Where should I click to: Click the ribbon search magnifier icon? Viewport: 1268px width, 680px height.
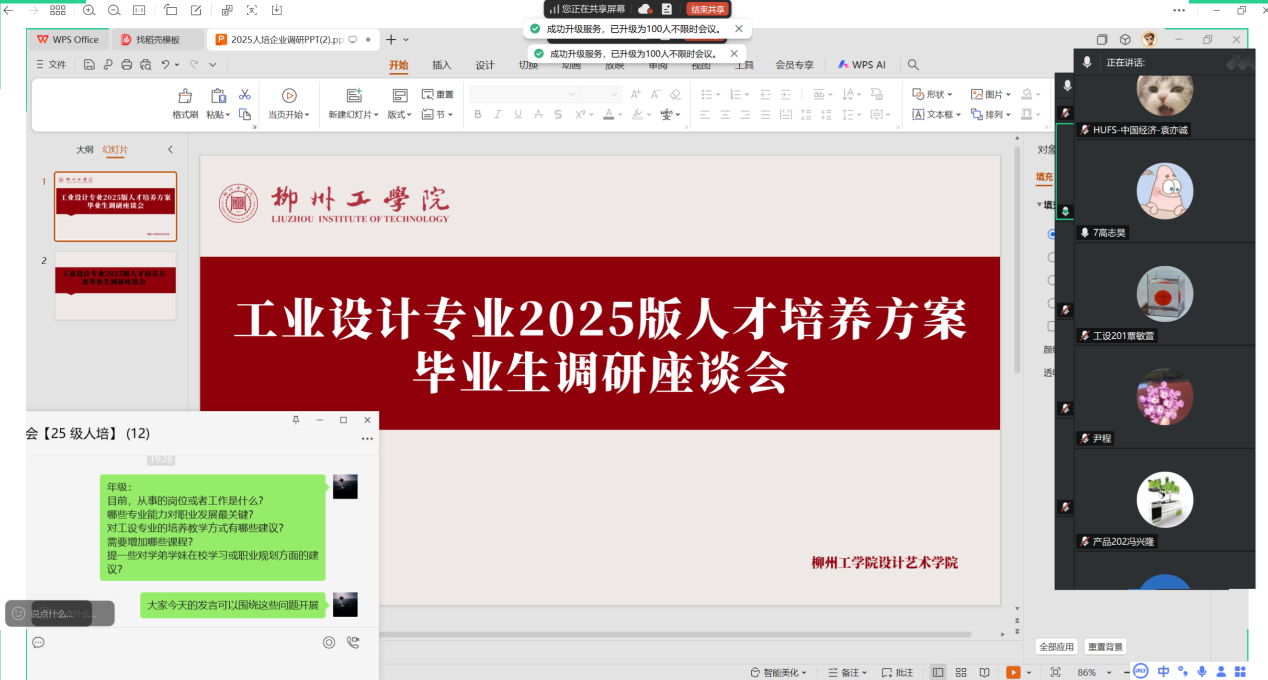coord(913,65)
